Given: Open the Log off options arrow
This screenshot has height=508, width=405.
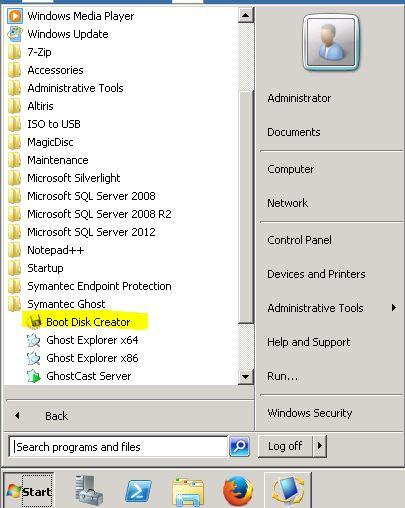Looking at the screenshot, I should click(320, 445).
